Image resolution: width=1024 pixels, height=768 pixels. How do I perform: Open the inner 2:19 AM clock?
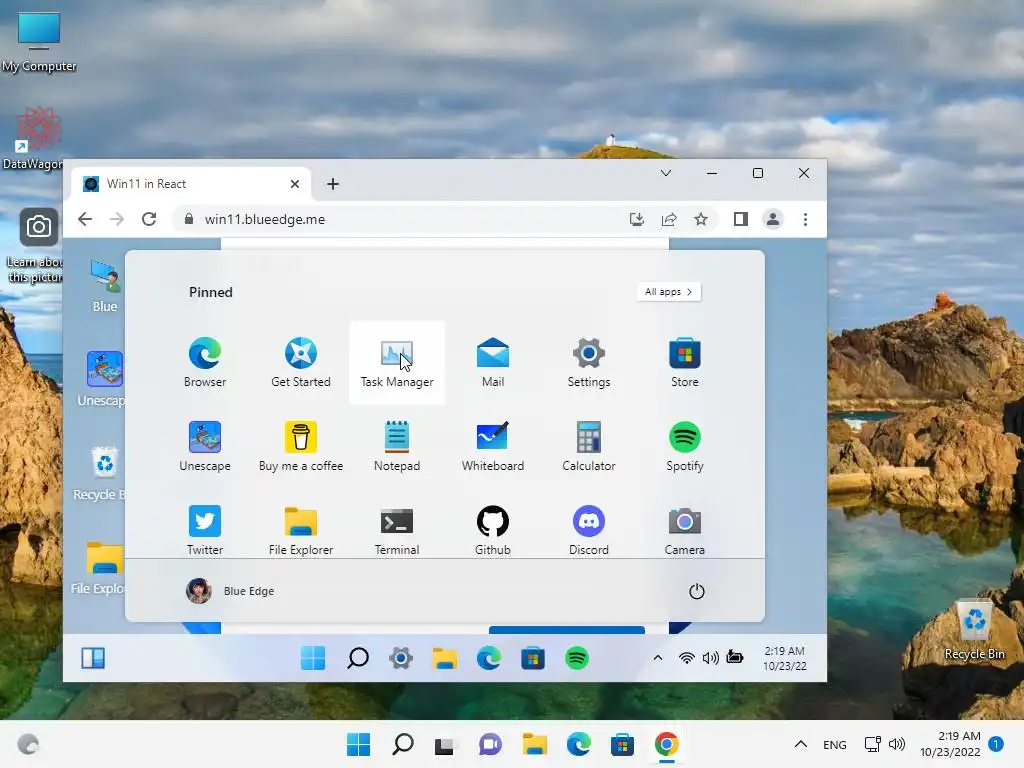pos(784,658)
